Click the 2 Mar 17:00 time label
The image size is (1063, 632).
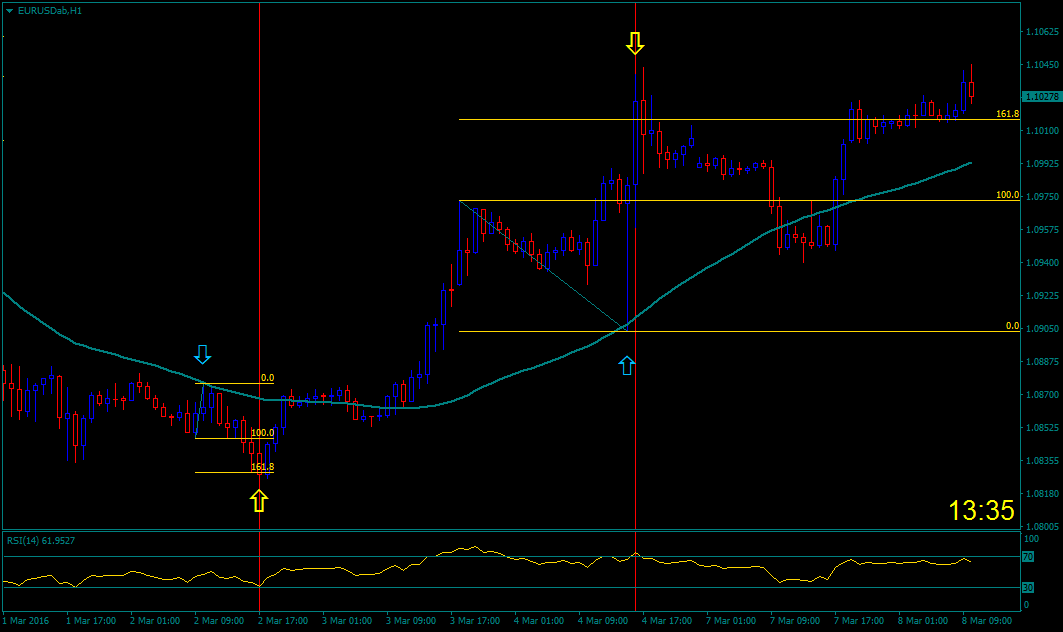283,620
